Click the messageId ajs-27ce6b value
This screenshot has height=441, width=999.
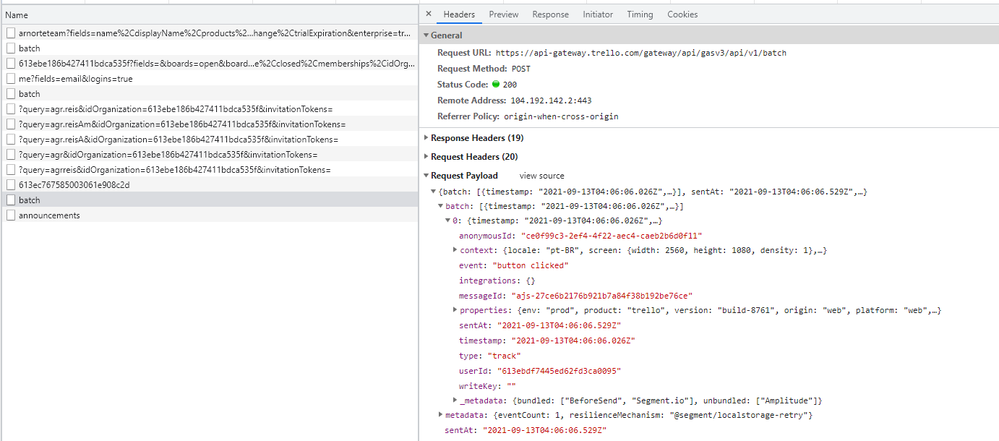(x=602, y=295)
